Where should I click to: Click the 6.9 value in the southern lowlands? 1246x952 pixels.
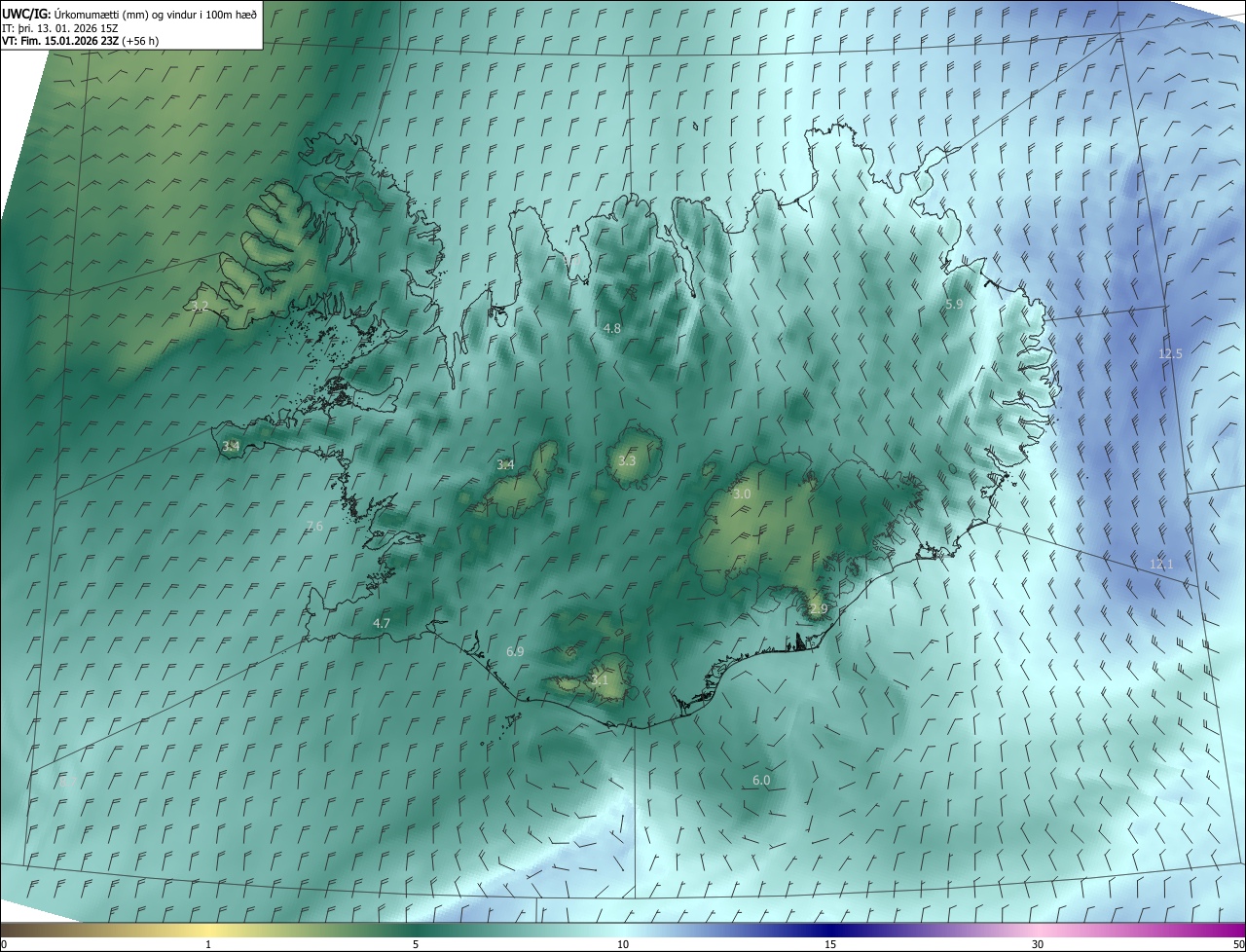coord(516,651)
